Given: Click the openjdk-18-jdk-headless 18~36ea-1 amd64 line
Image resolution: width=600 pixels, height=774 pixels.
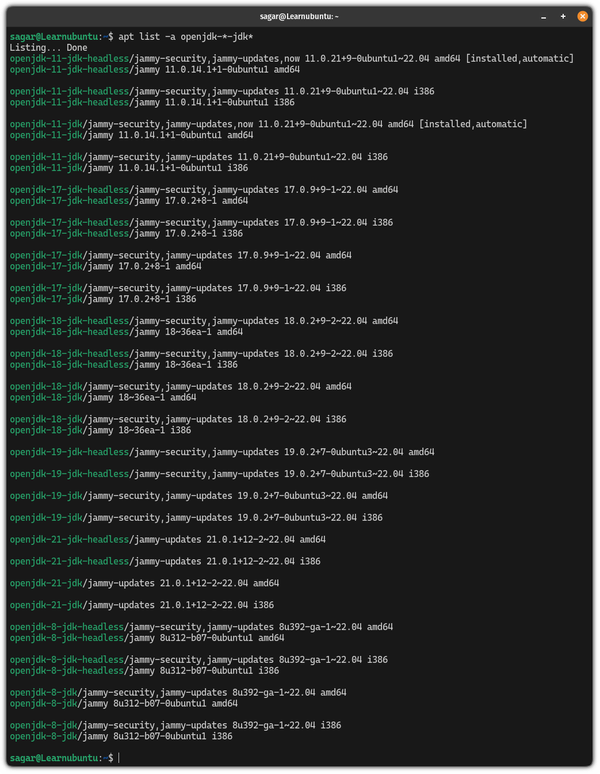Looking at the screenshot, I should click(x=126, y=331).
